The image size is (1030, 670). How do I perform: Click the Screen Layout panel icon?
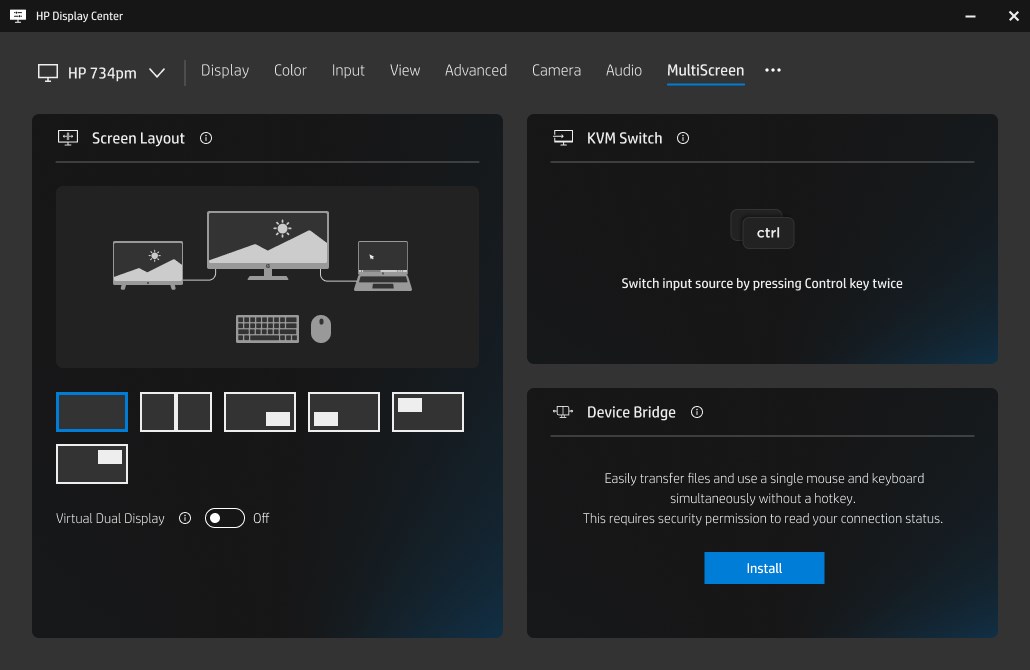[67, 138]
